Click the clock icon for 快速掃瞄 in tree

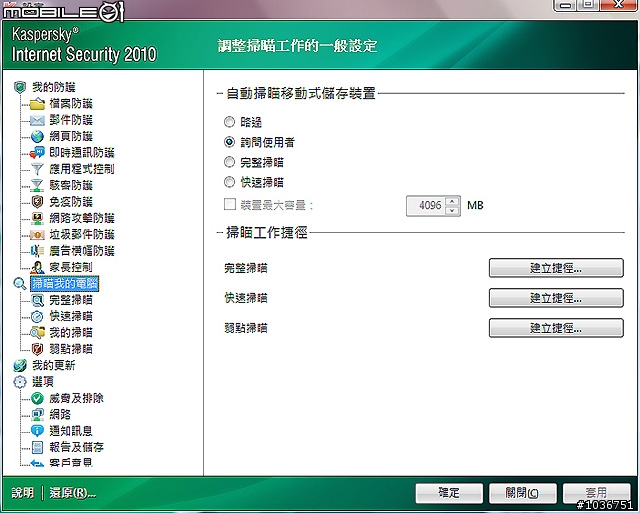[x=37, y=316]
